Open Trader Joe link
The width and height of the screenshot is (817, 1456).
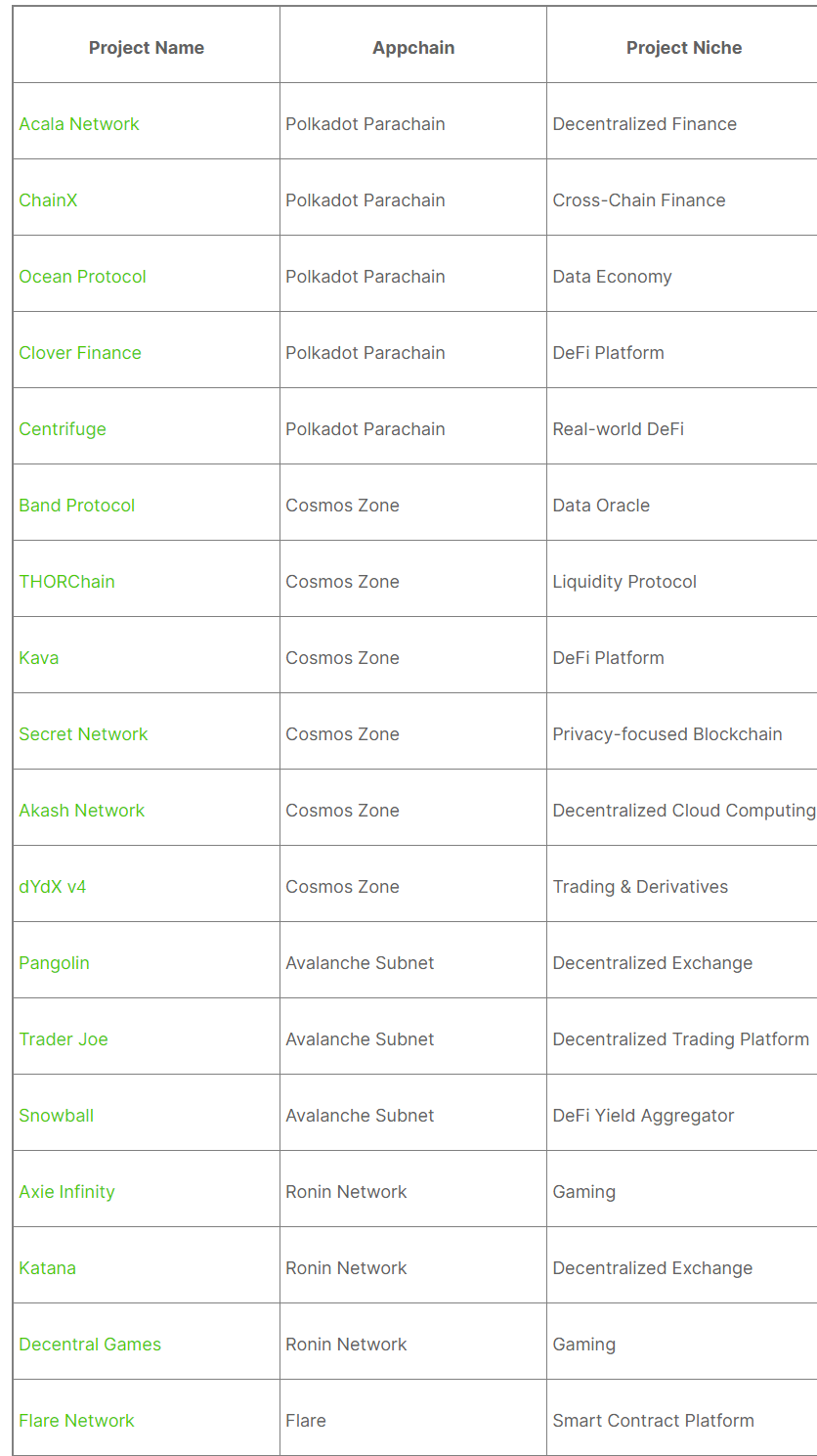pyautogui.click(x=64, y=1039)
